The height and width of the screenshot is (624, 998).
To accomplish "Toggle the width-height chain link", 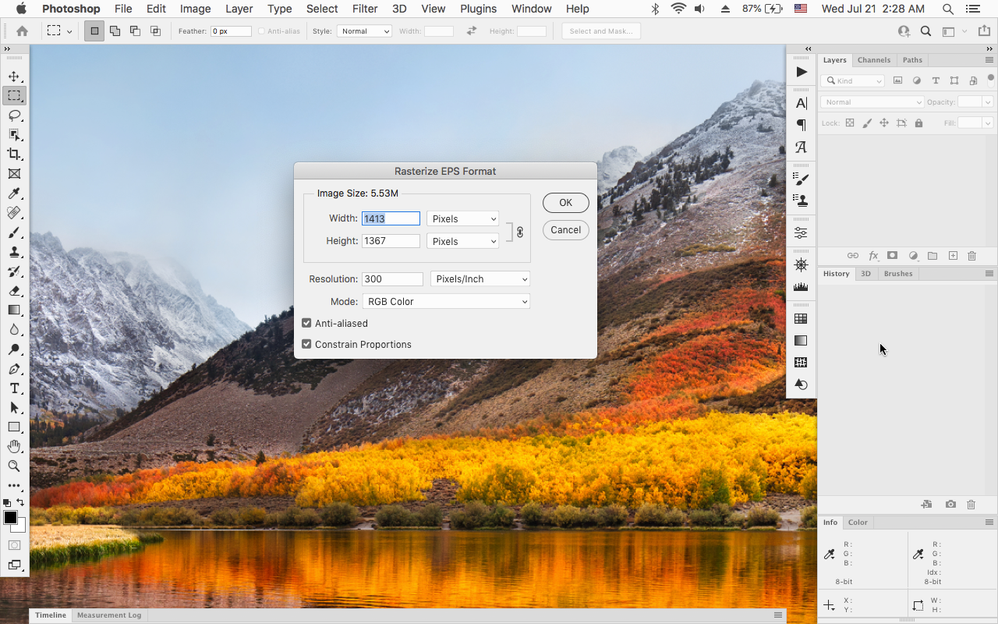I will pos(520,232).
